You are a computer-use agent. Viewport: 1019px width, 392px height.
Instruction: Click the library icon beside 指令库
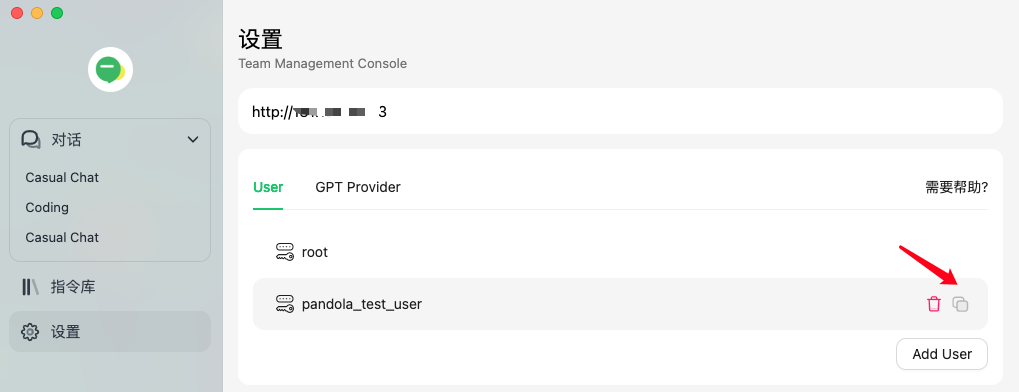click(31, 287)
